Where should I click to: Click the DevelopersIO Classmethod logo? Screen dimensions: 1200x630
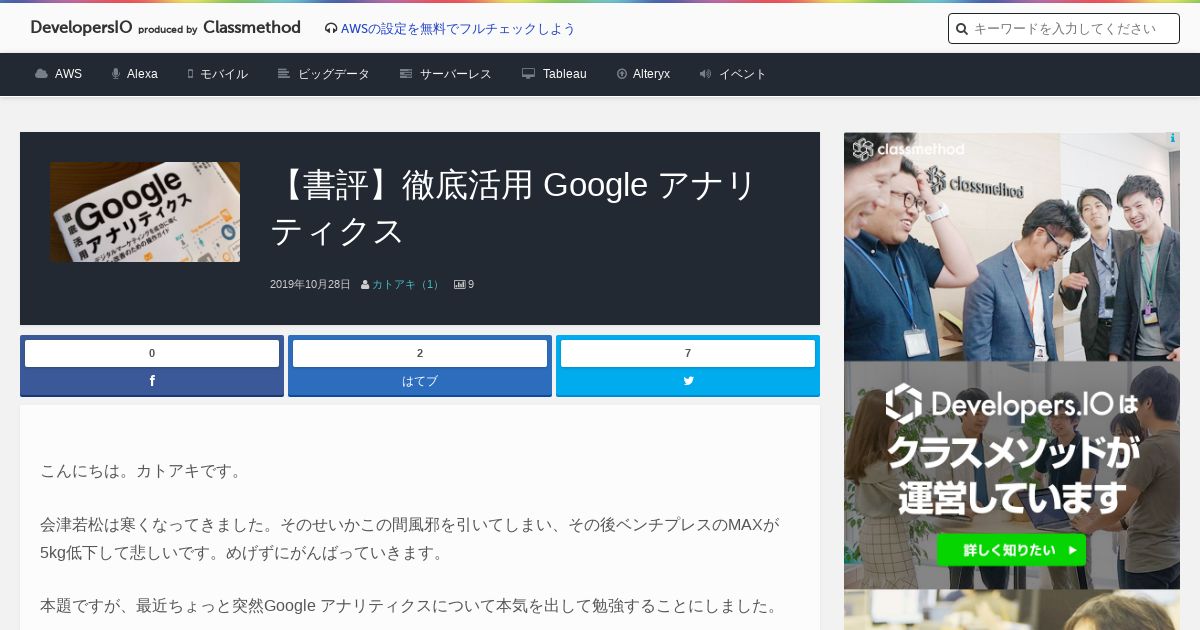tap(165, 28)
